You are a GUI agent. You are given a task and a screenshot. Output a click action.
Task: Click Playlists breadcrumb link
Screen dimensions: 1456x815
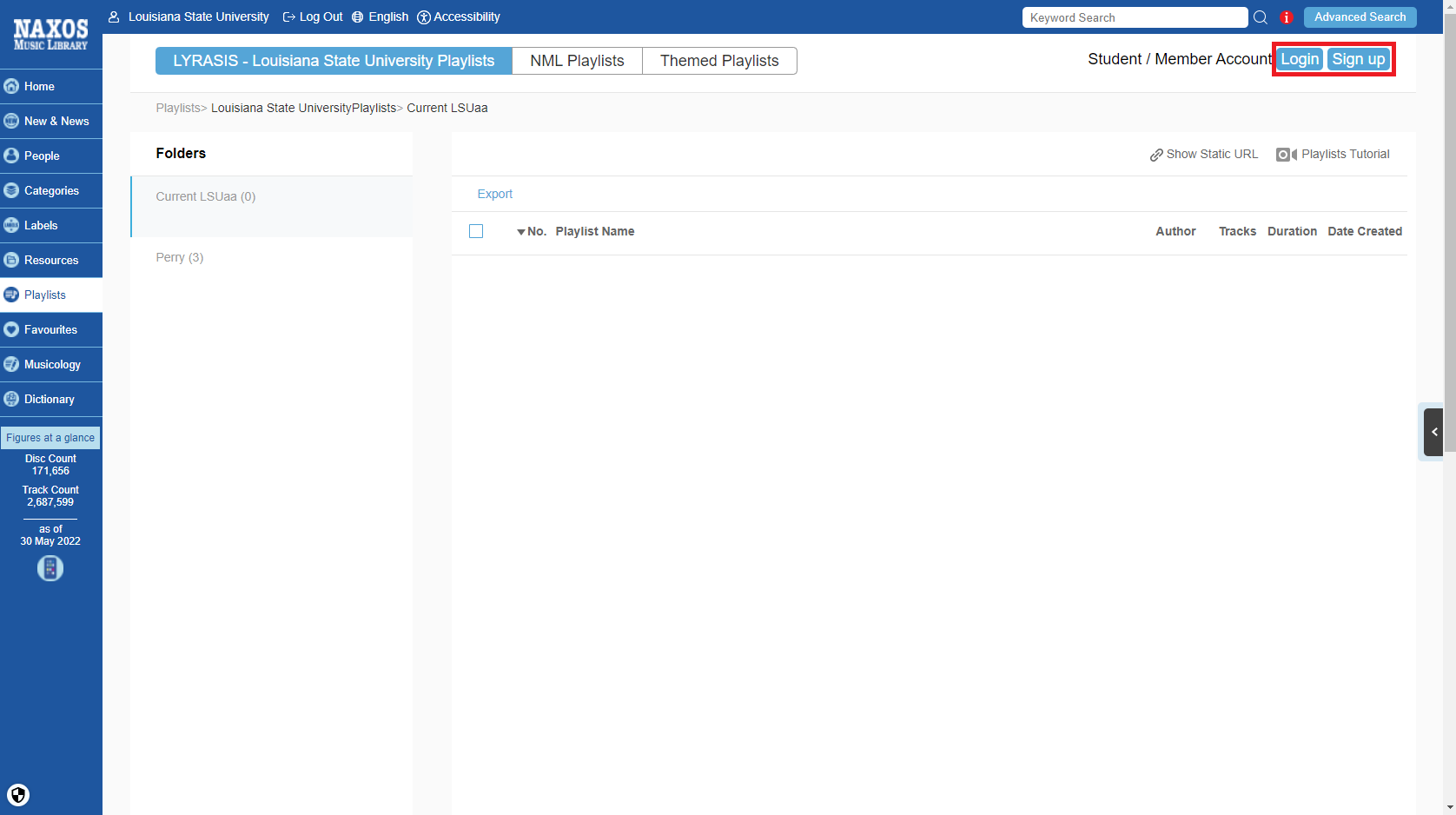coord(178,108)
